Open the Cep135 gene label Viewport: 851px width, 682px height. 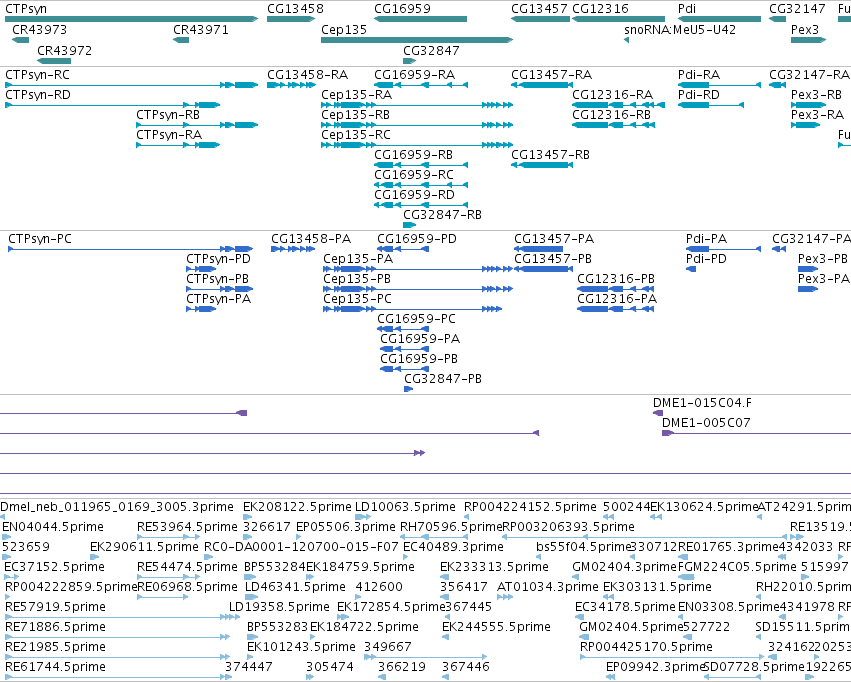pos(344,30)
